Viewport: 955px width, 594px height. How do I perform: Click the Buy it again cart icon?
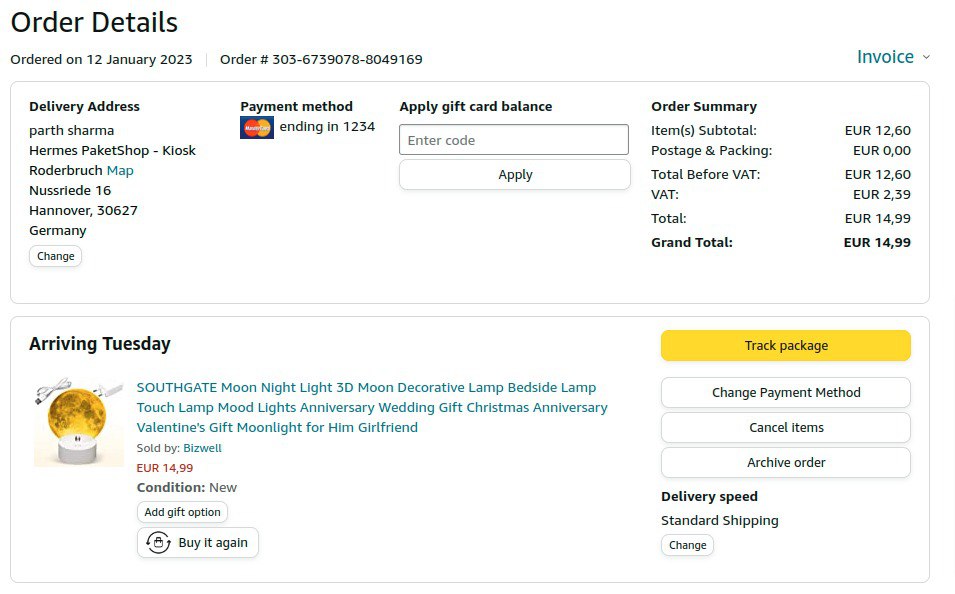(158, 543)
